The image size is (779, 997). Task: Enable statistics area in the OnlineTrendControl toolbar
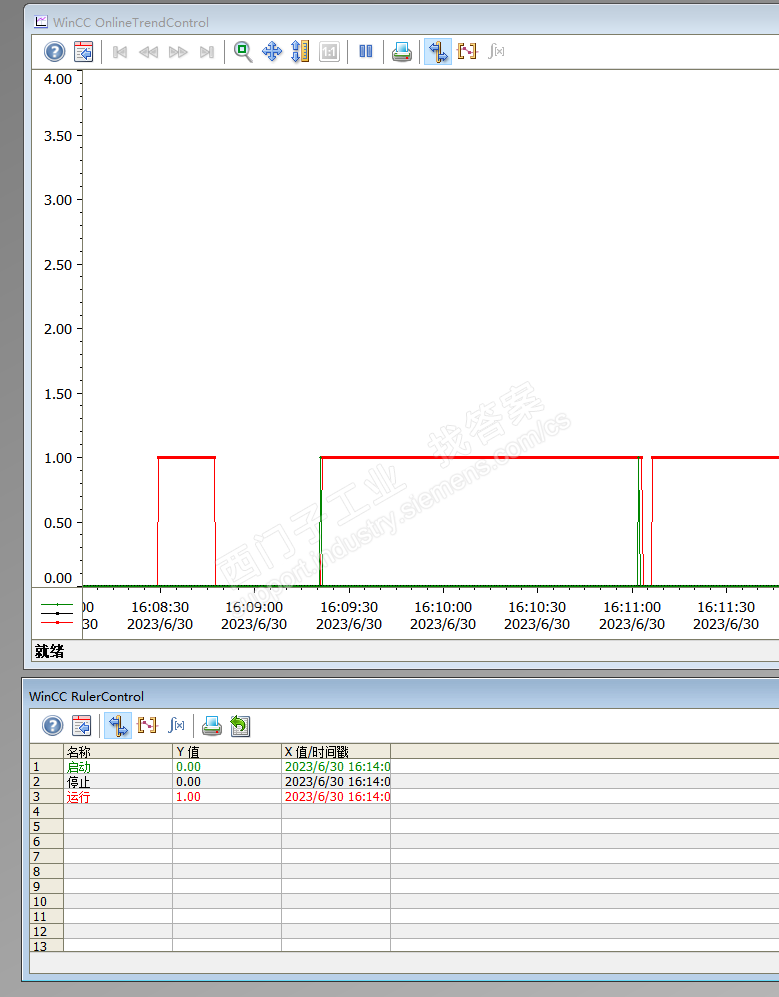[x=467, y=52]
